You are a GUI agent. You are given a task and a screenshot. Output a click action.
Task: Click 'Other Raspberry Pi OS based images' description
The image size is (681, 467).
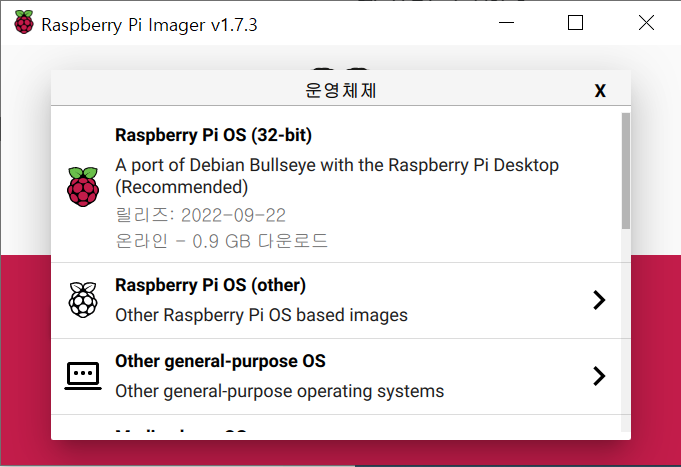point(261,315)
